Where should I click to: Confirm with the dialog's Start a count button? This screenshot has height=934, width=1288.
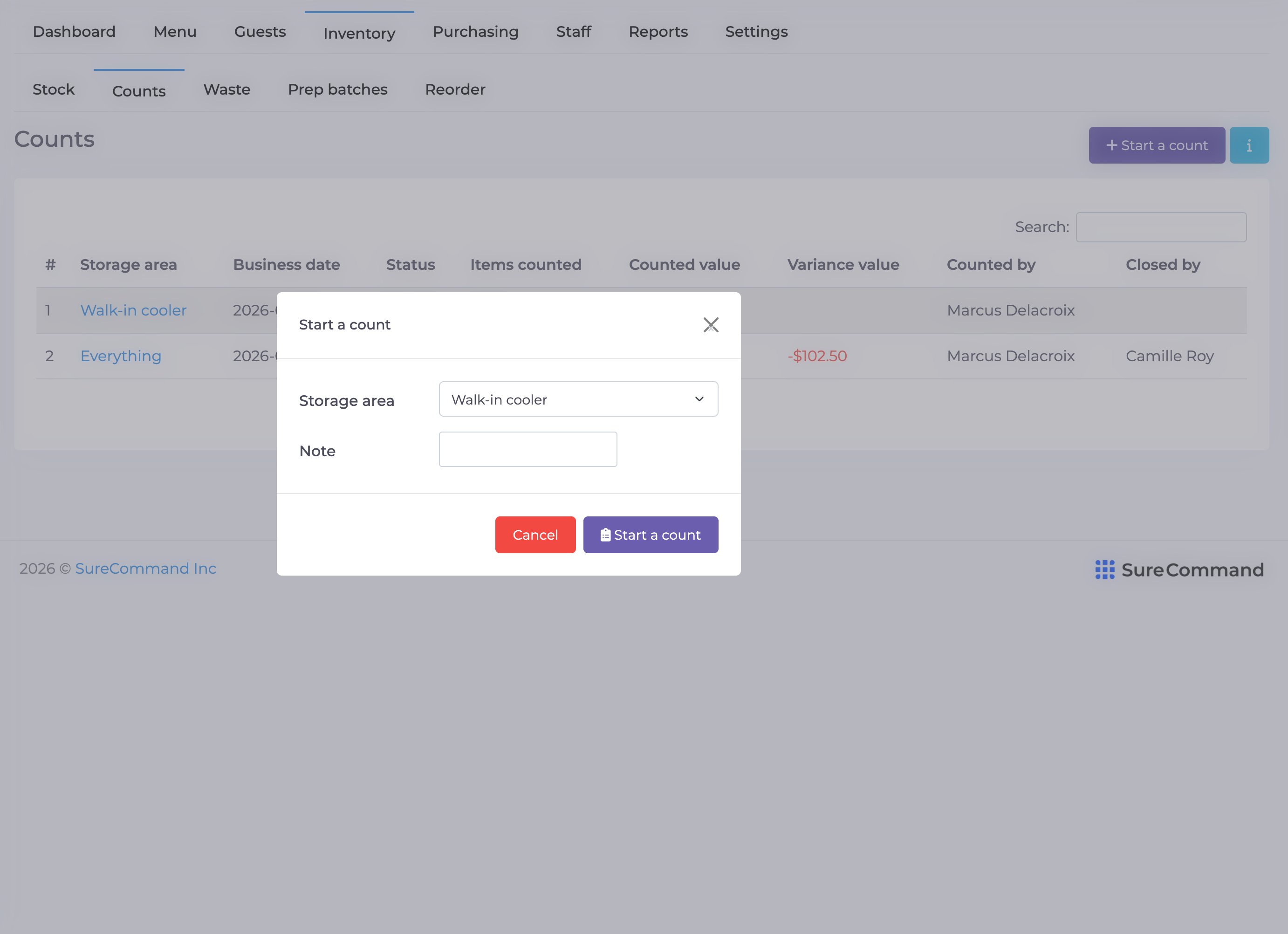click(x=650, y=535)
